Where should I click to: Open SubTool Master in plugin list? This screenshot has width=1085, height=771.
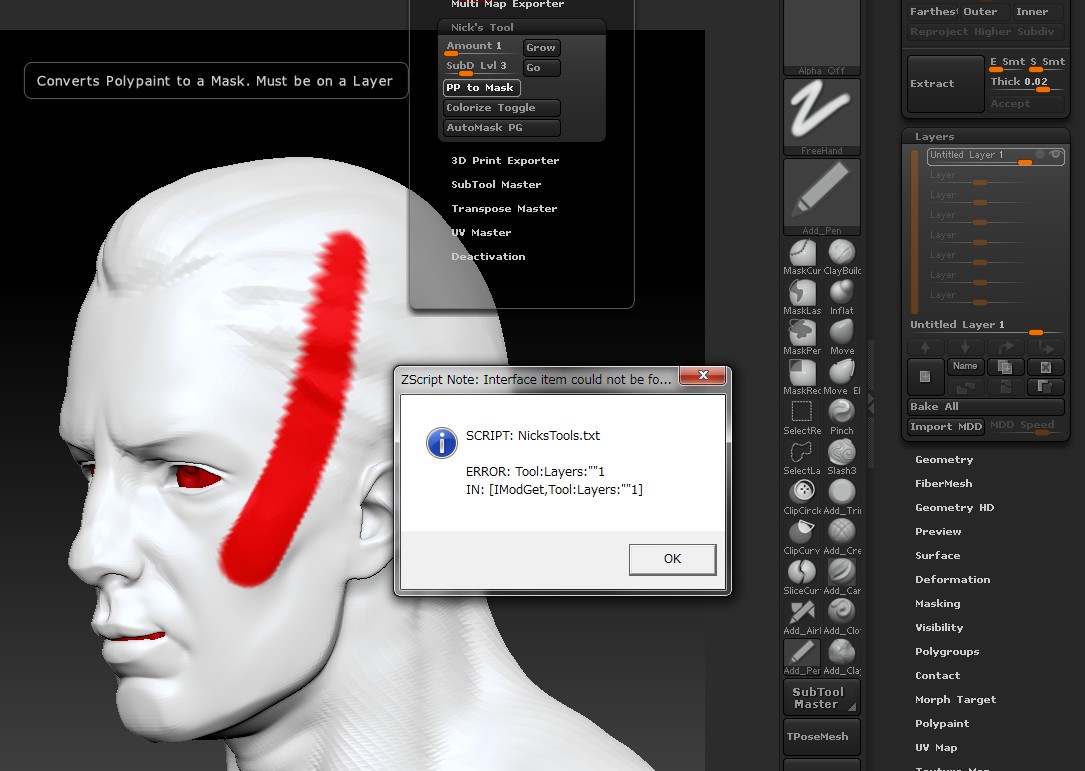tap(496, 185)
